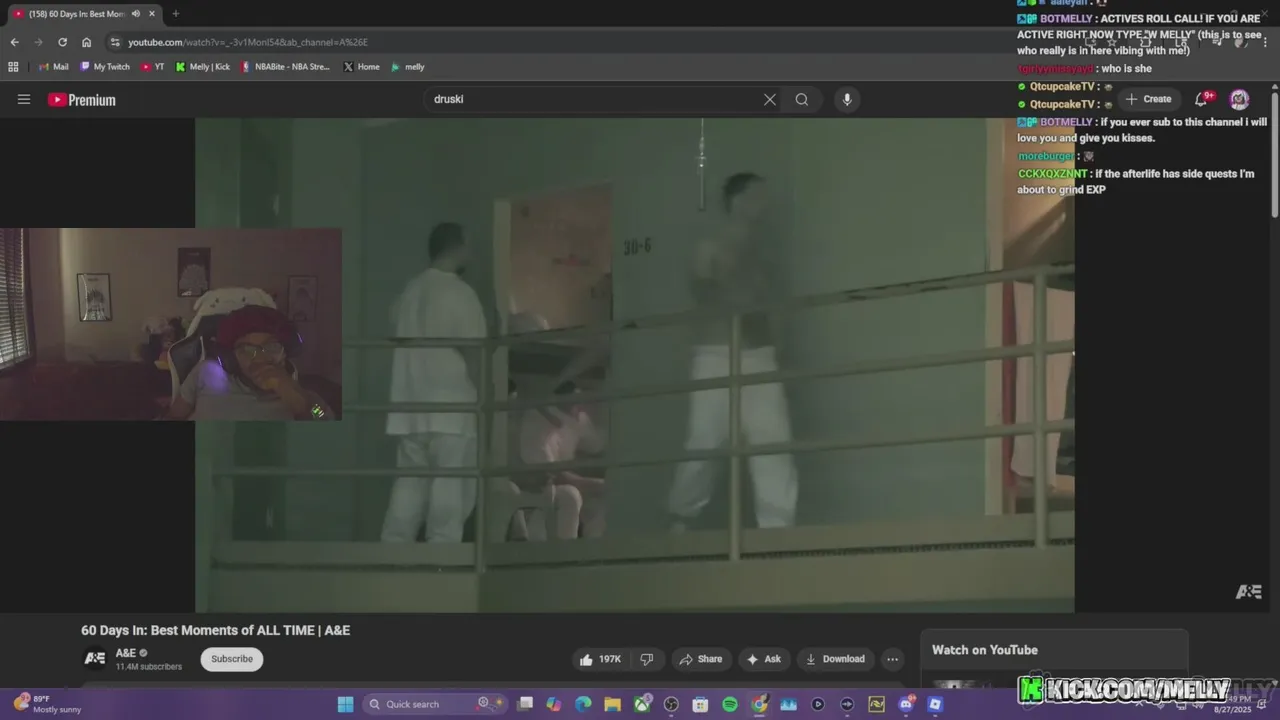The height and width of the screenshot is (720, 1280).
Task: Clear the 'druski' search text
Action: pyautogui.click(x=770, y=99)
